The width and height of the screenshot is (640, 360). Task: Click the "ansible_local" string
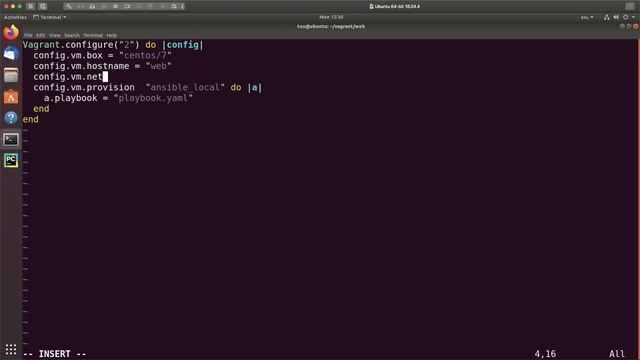185,87
